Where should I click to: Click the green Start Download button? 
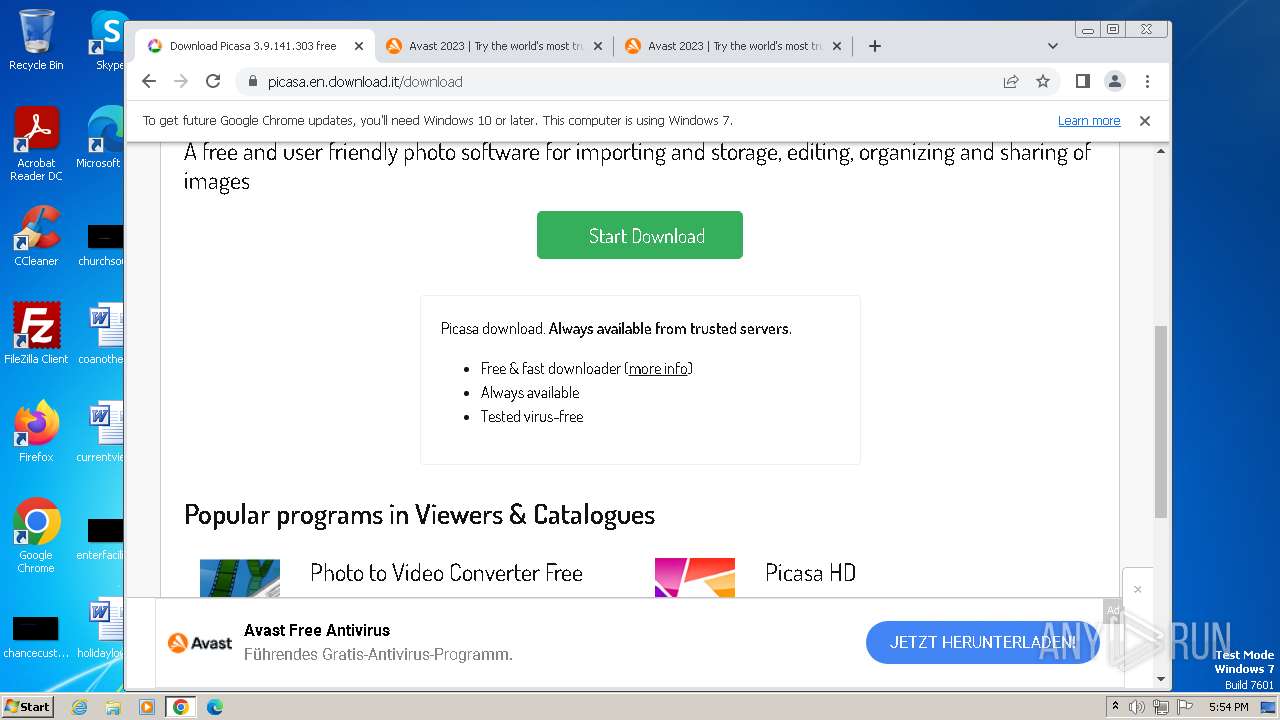pyautogui.click(x=640, y=235)
